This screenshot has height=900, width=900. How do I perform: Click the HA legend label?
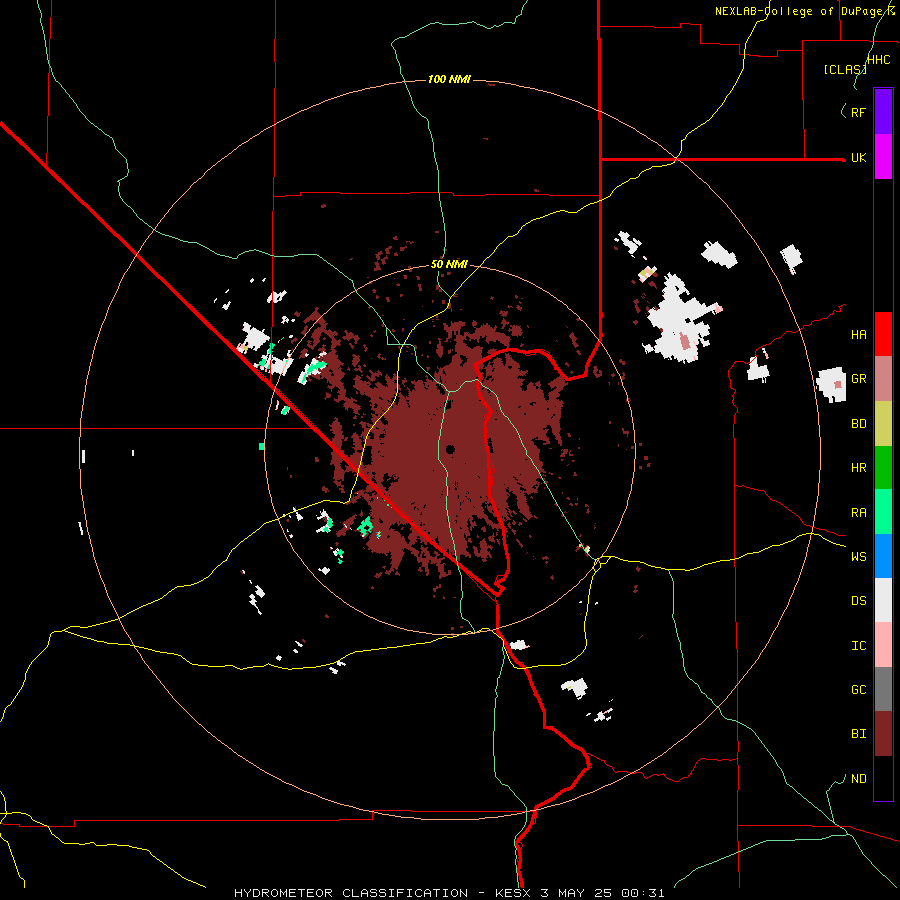pyautogui.click(x=858, y=334)
